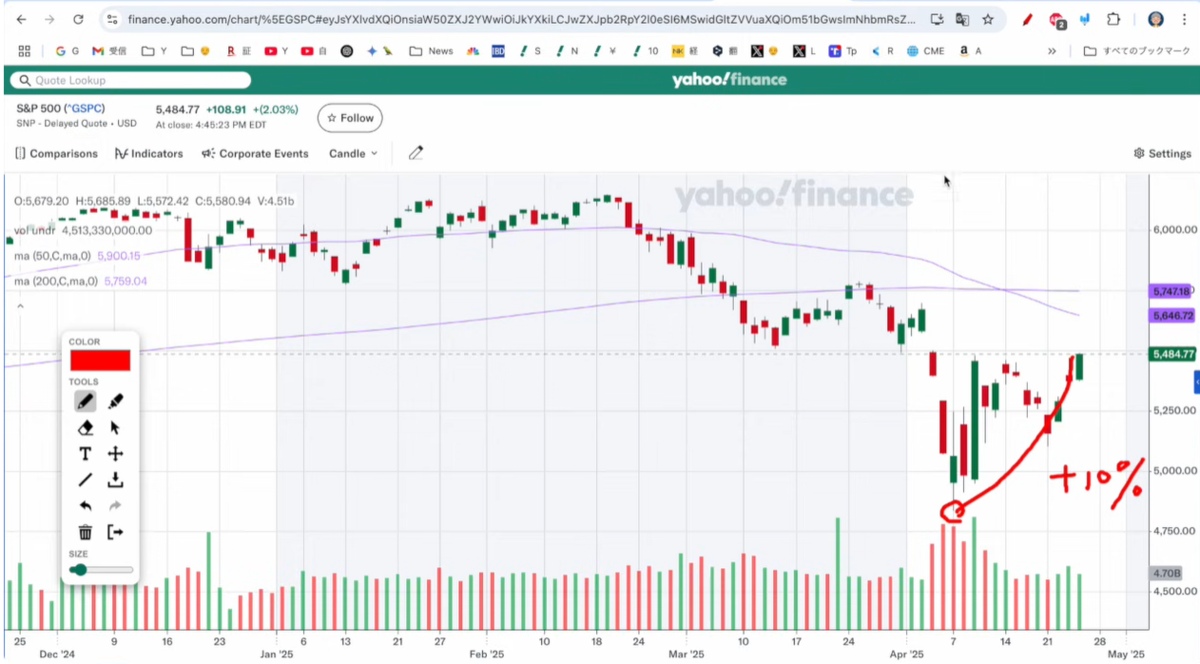The image size is (1200, 664).
Task: Click the redo arrow in tools panel
Action: coord(116,506)
